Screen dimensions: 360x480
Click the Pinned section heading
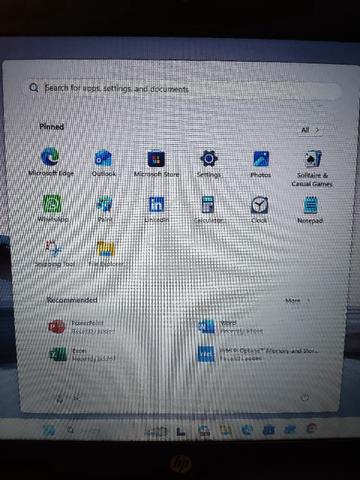coord(51,127)
